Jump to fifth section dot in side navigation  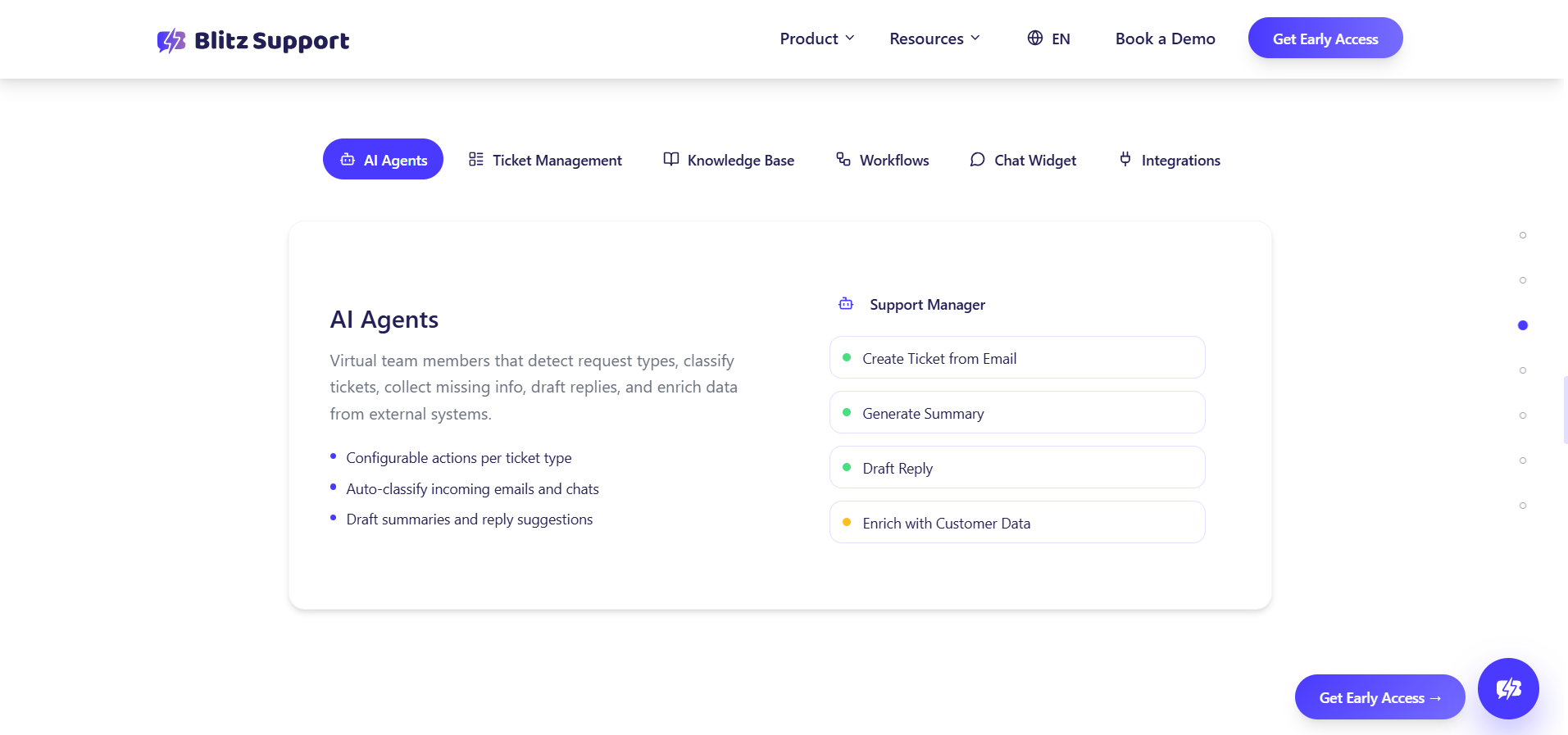(x=1523, y=415)
